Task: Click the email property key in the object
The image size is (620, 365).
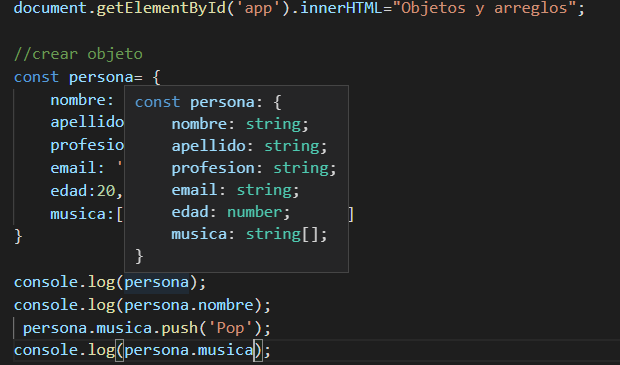Action: point(74,168)
